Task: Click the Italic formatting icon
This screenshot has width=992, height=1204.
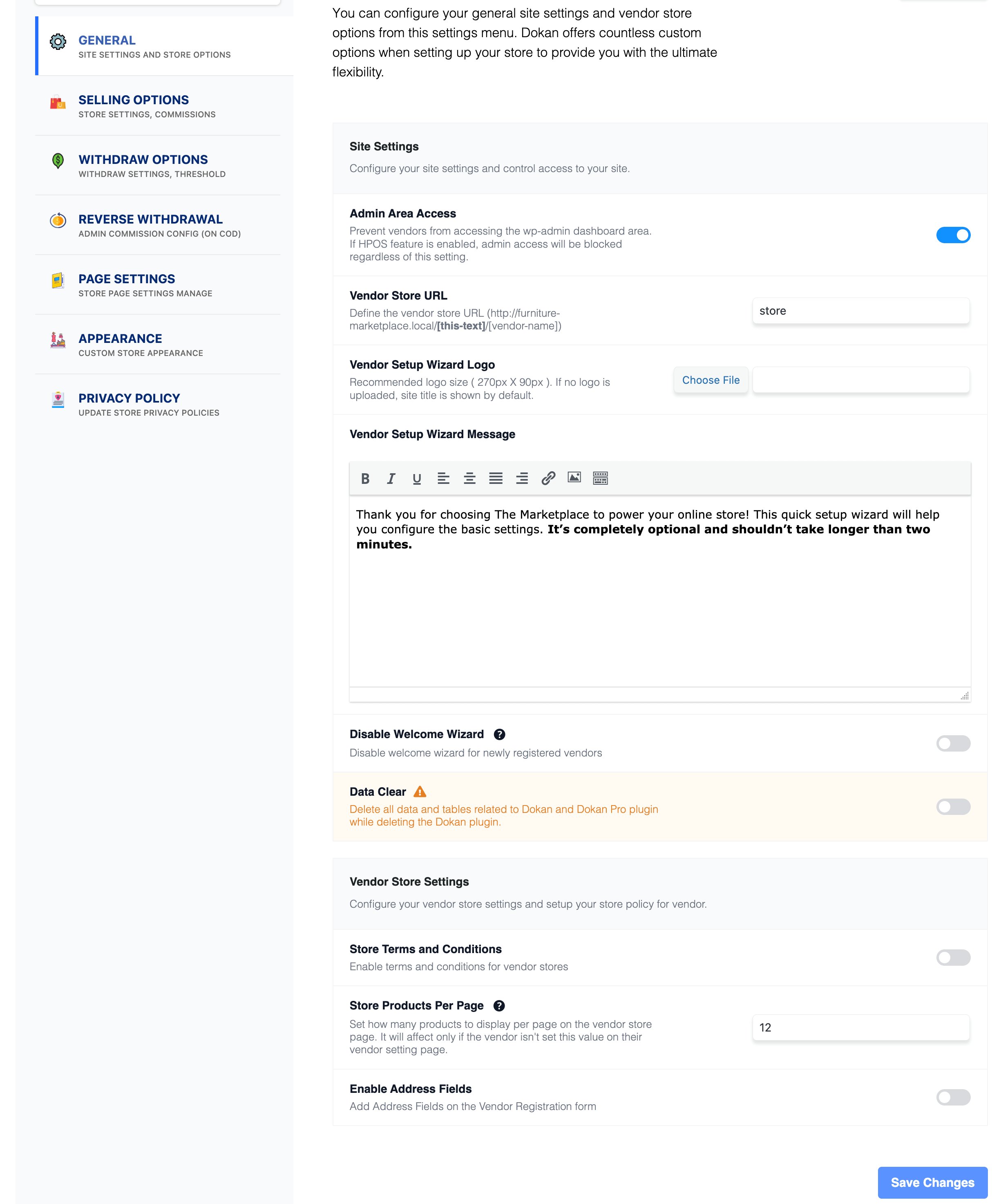Action: tap(390, 478)
